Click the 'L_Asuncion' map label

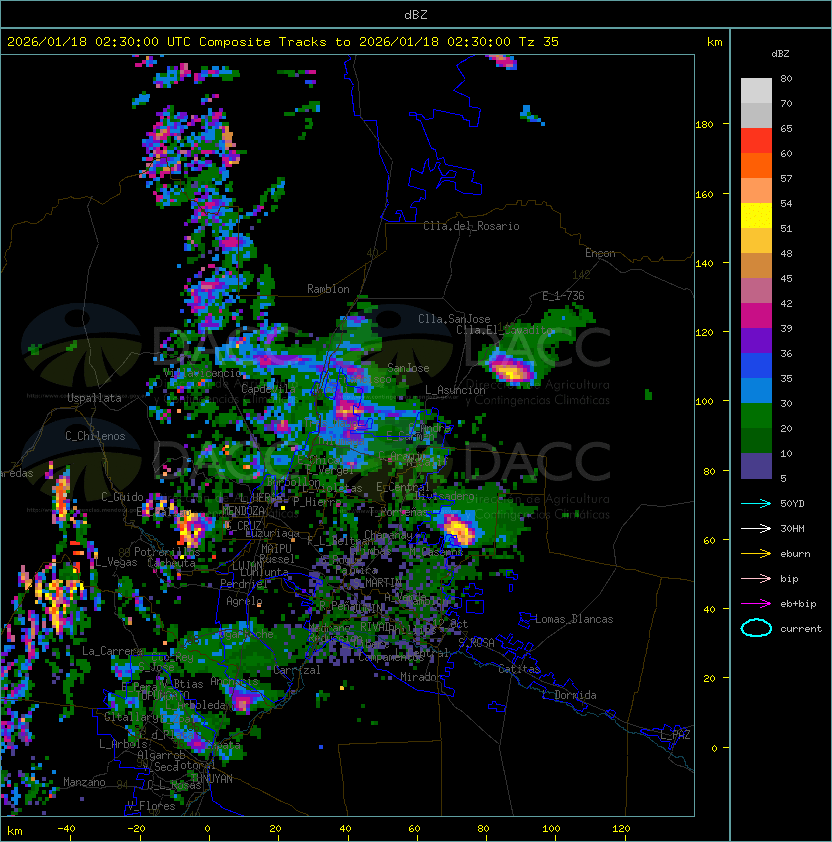point(455,390)
